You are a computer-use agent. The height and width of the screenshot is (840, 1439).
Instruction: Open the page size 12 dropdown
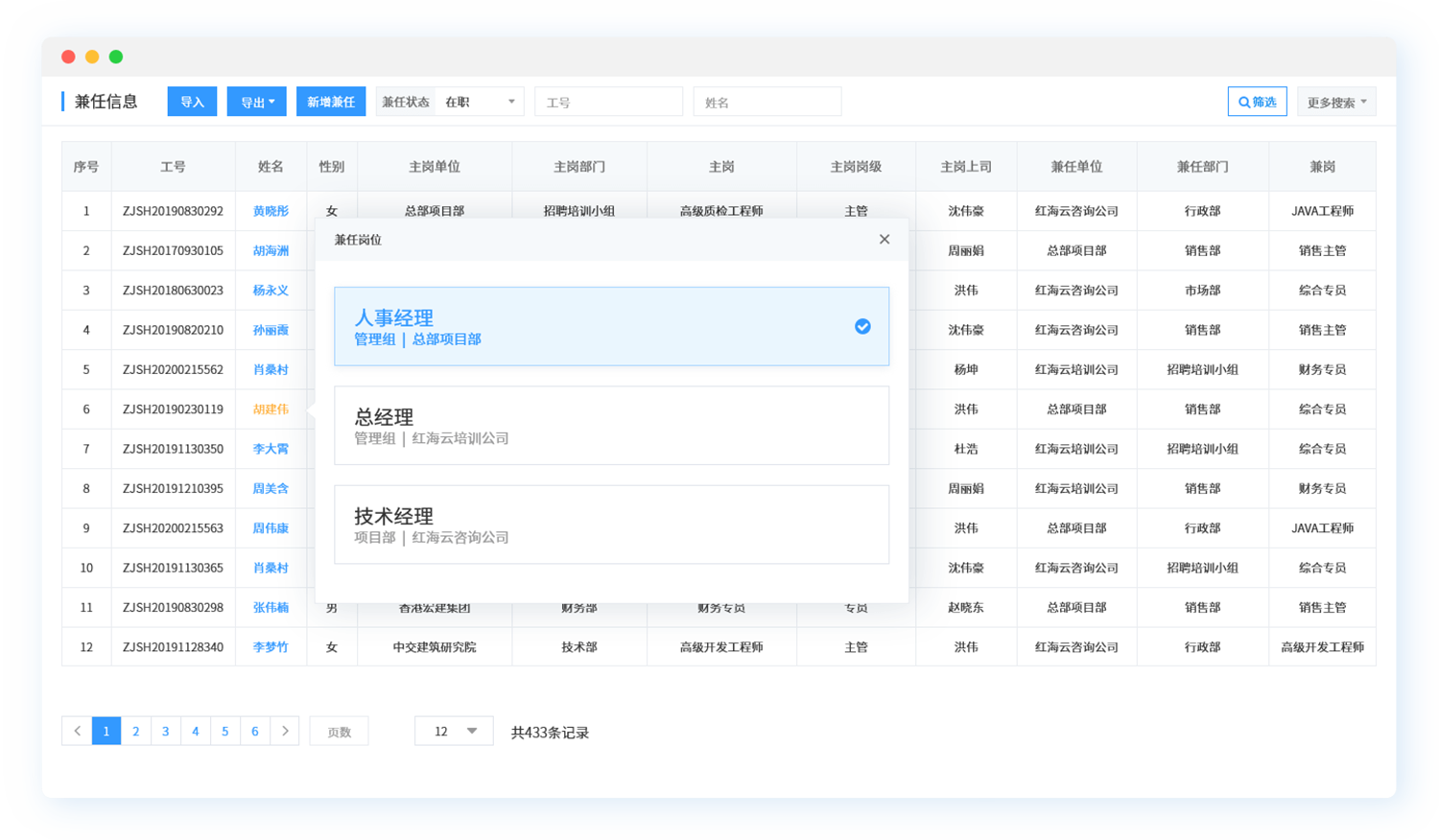(x=454, y=731)
